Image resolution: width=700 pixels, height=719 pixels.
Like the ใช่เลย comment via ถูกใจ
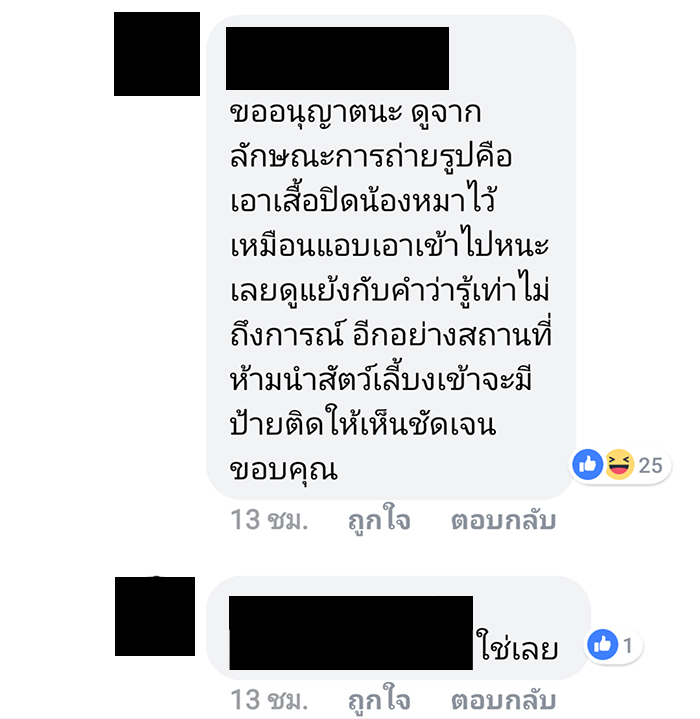(x=379, y=701)
